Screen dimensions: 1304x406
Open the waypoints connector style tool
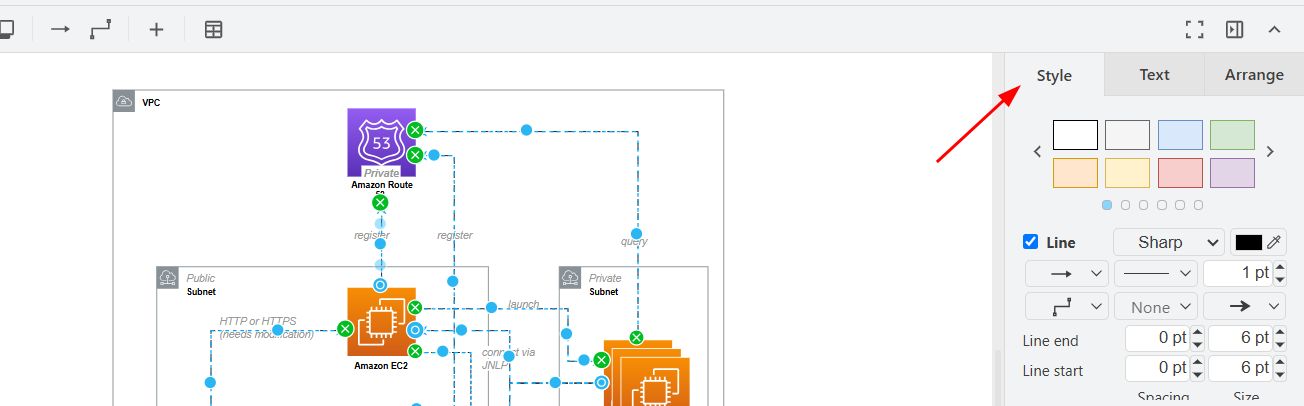(x=101, y=30)
